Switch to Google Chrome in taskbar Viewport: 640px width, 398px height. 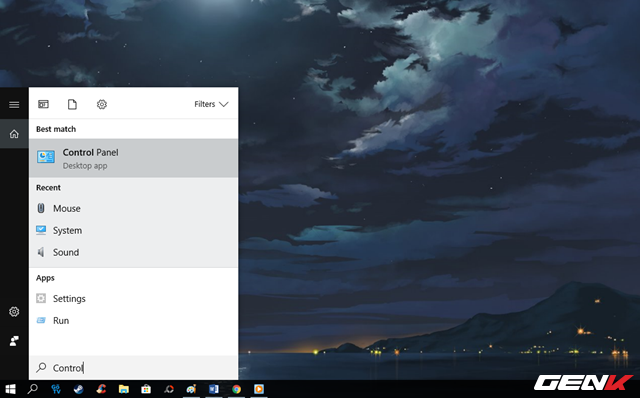pos(236,389)
